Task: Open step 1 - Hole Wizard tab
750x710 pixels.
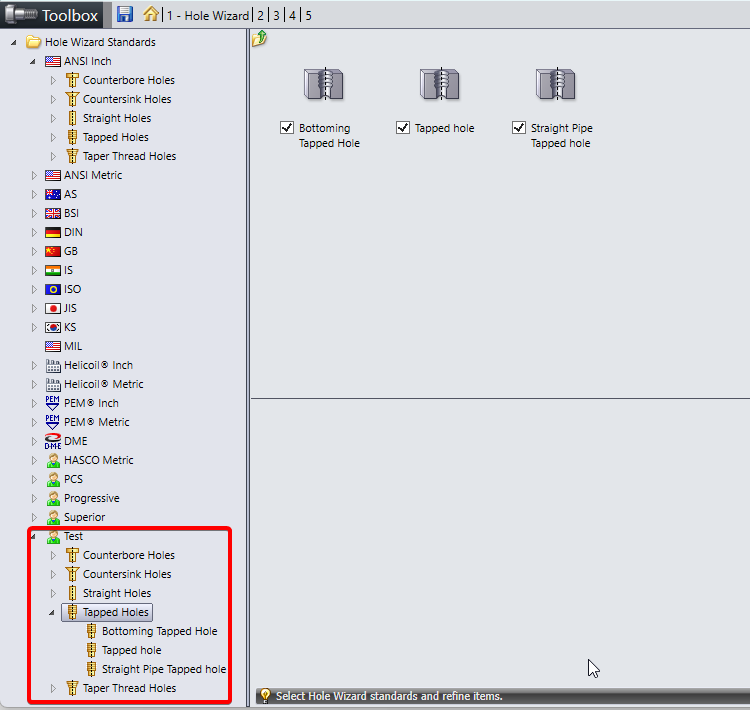Action: (x=208, y=16)
